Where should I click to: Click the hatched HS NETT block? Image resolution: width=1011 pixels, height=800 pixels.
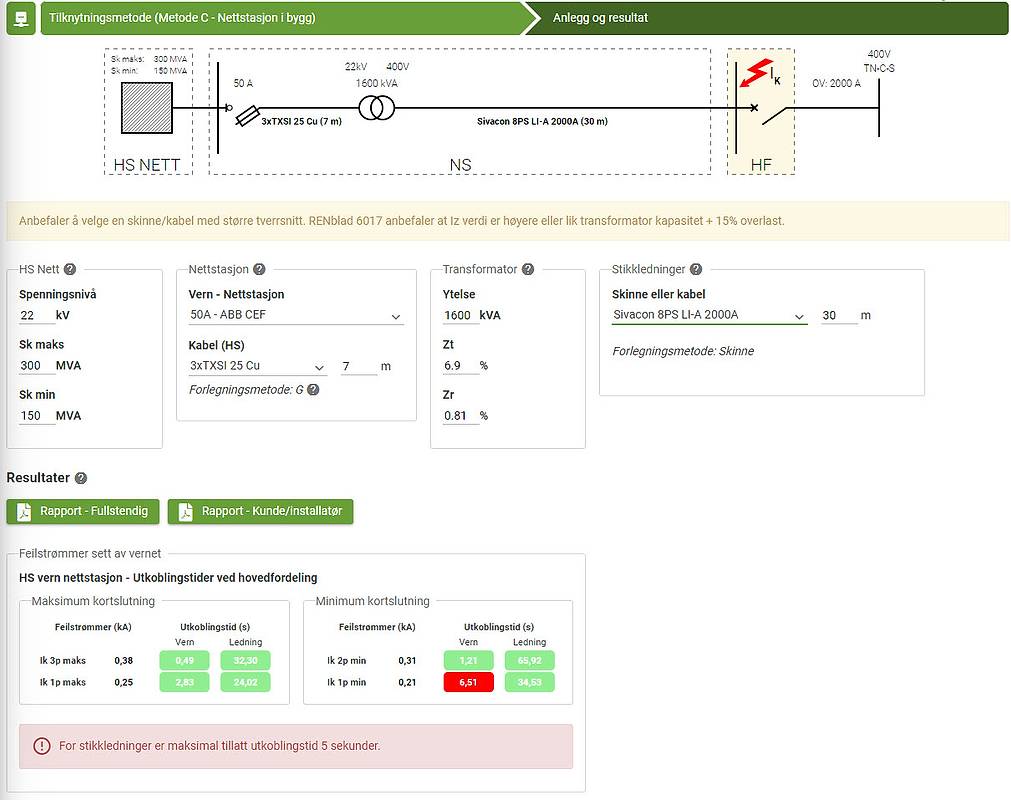click(x=147, y=108)
